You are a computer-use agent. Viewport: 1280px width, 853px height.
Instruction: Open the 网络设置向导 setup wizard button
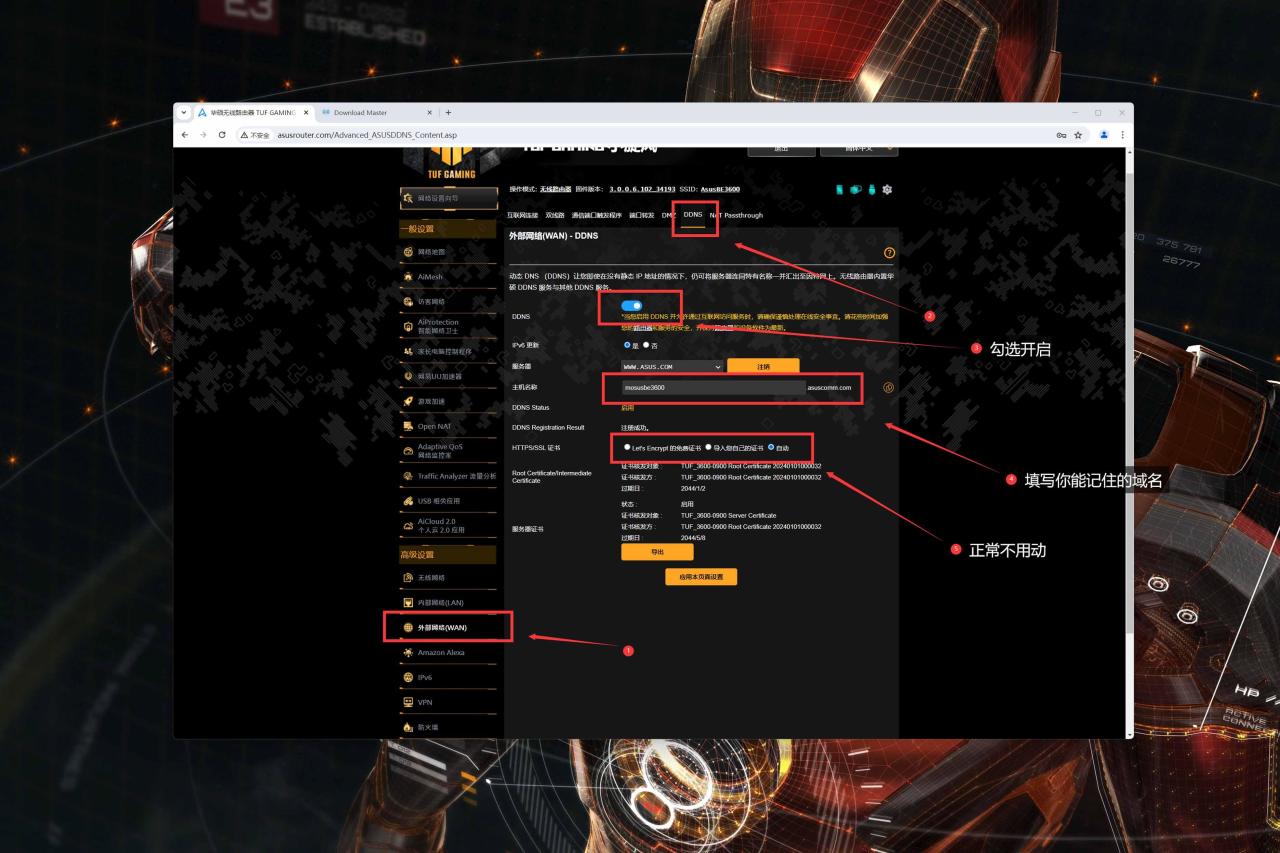pyautogui.click(x=449, y=199)
